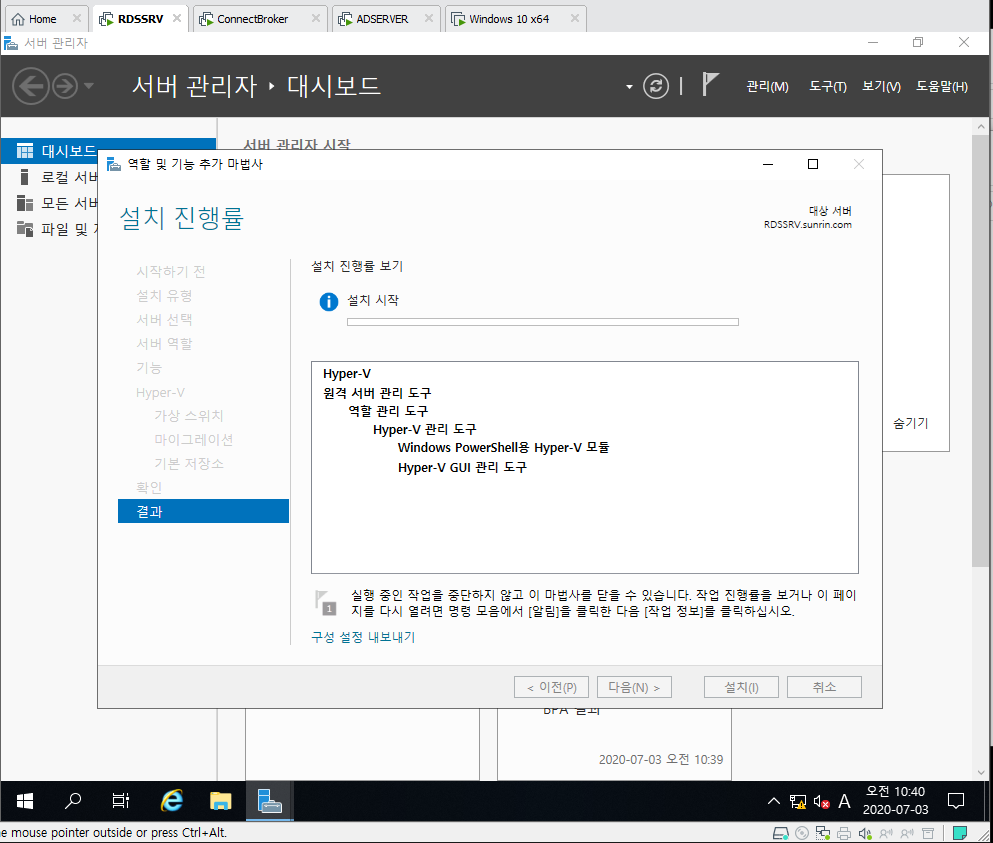
Task: Open the navigation history dropdown arrow
Action: pos(89,86)
